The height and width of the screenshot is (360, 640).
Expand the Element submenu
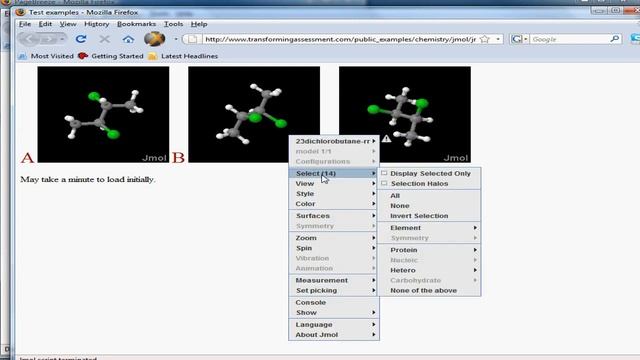click(x=429, y=228)
